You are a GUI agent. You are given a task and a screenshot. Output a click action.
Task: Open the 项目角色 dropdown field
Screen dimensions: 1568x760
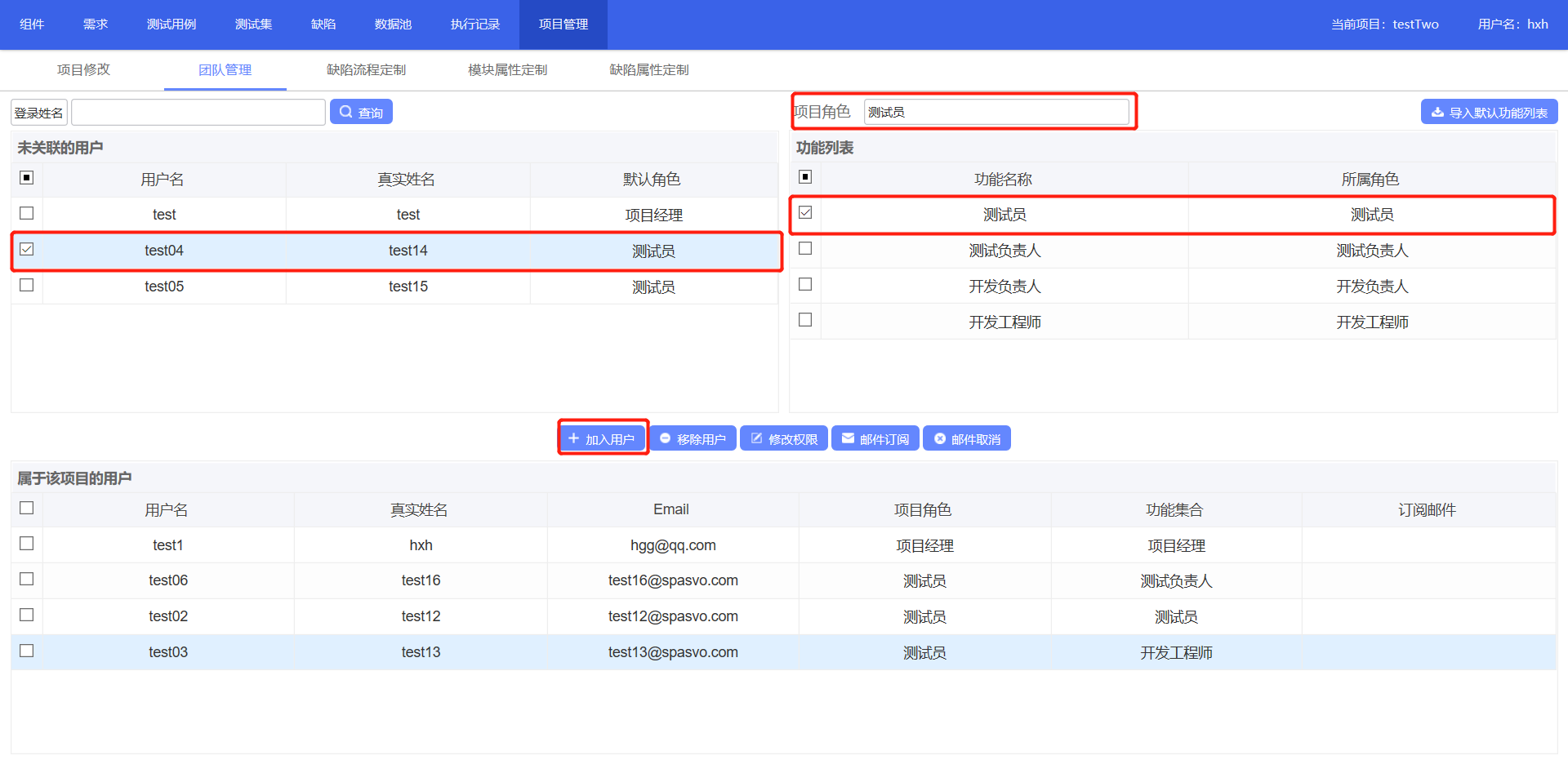click(996, 112)
